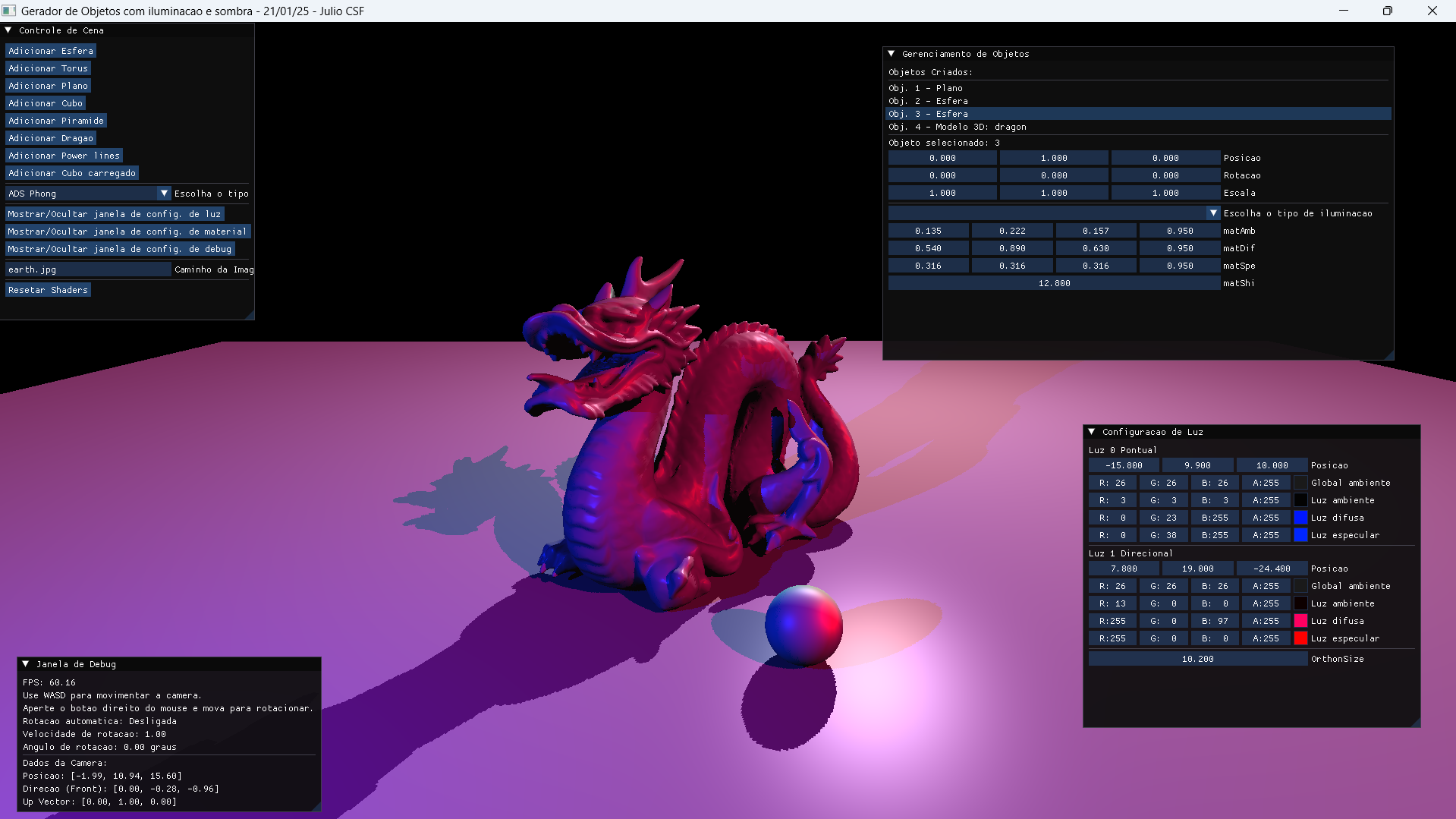The width and height of the screenshot is (1456, 819).
Task: Add power lines via Adicionar Power lines
Action: (x=64, y=155)
